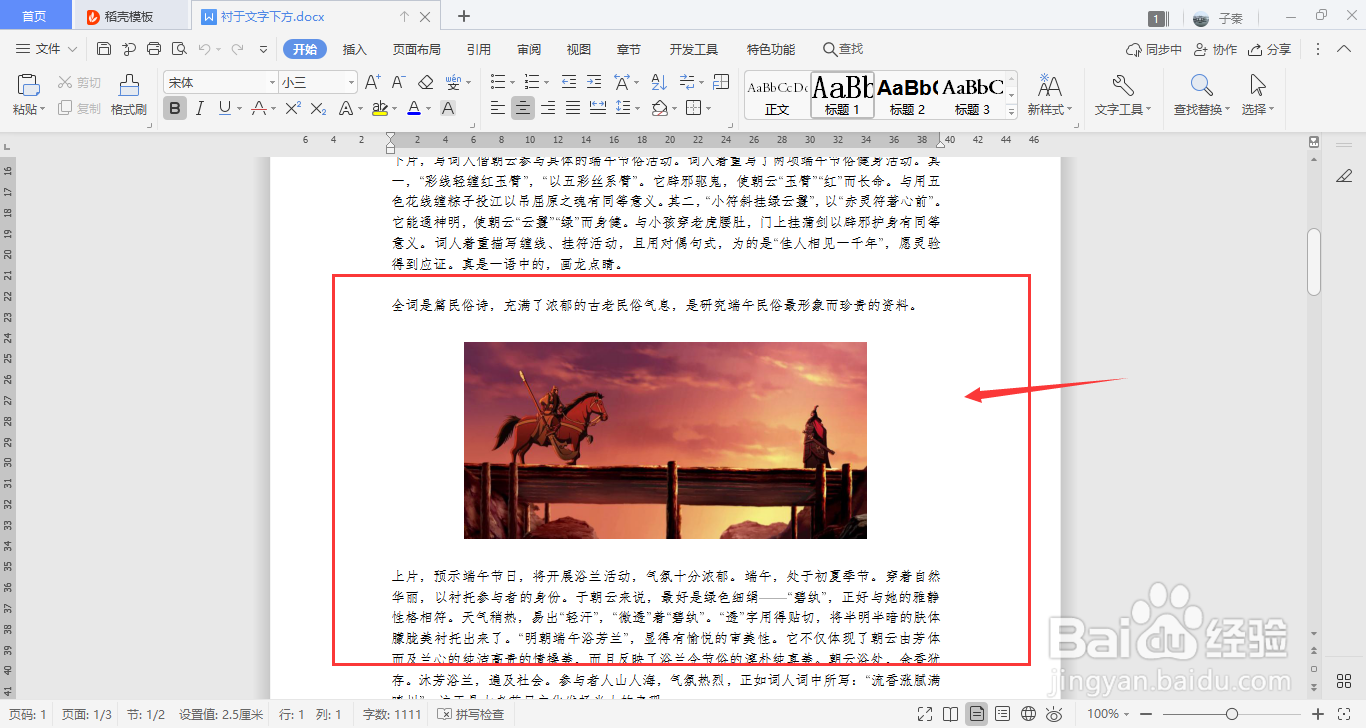This screenshot has width=1366, height=728.
Task: Apply distributed alignment
Action: (x=598, y=108)
